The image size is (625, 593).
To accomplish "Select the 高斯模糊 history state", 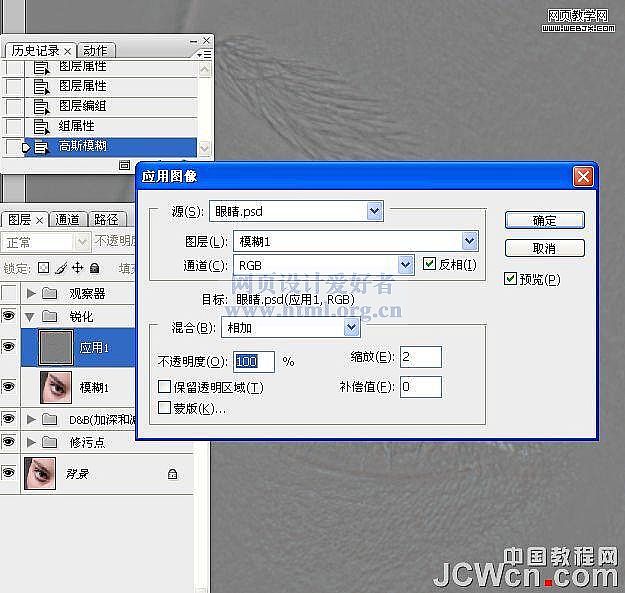I will point(110,147).
